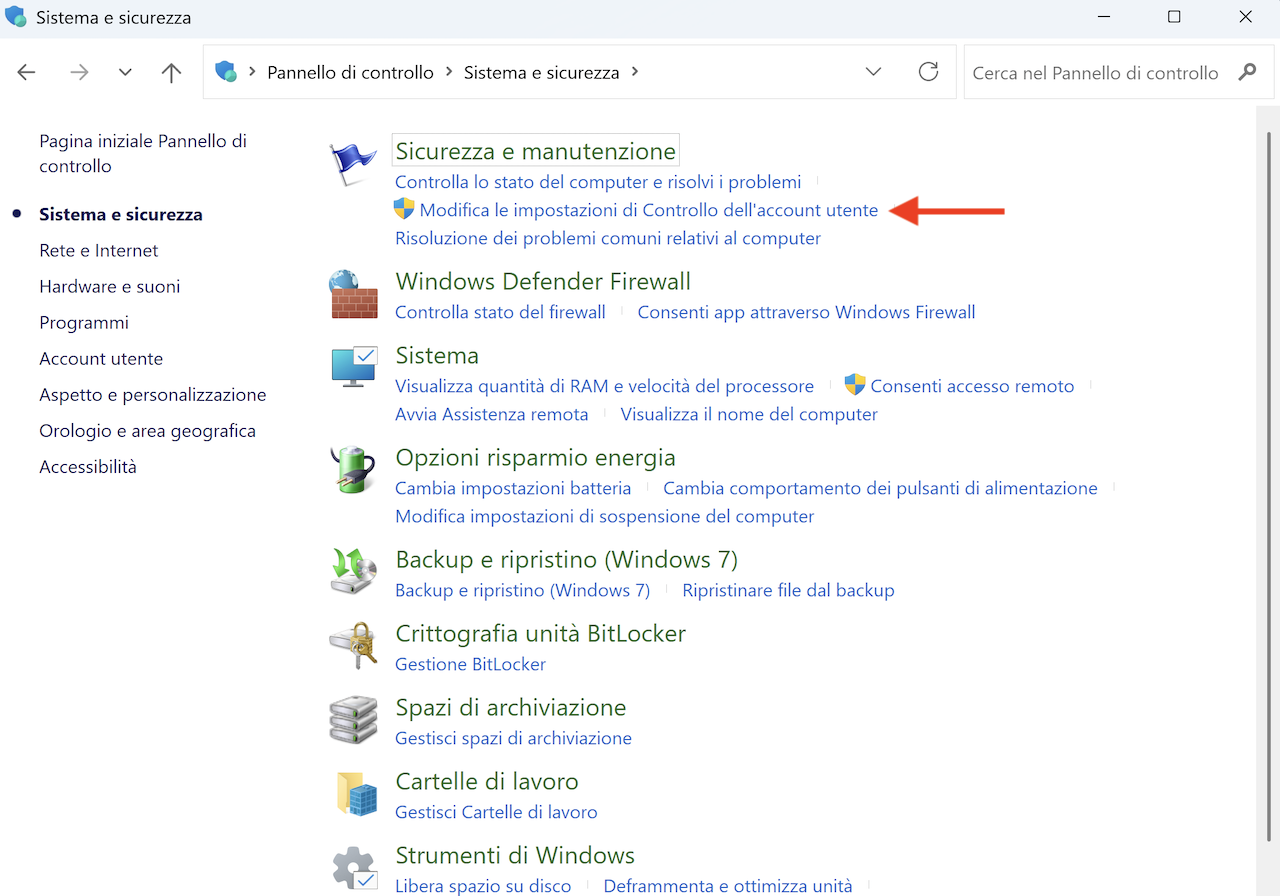Click the Opzioni risparmio energia battery icon

click(353, 471)
